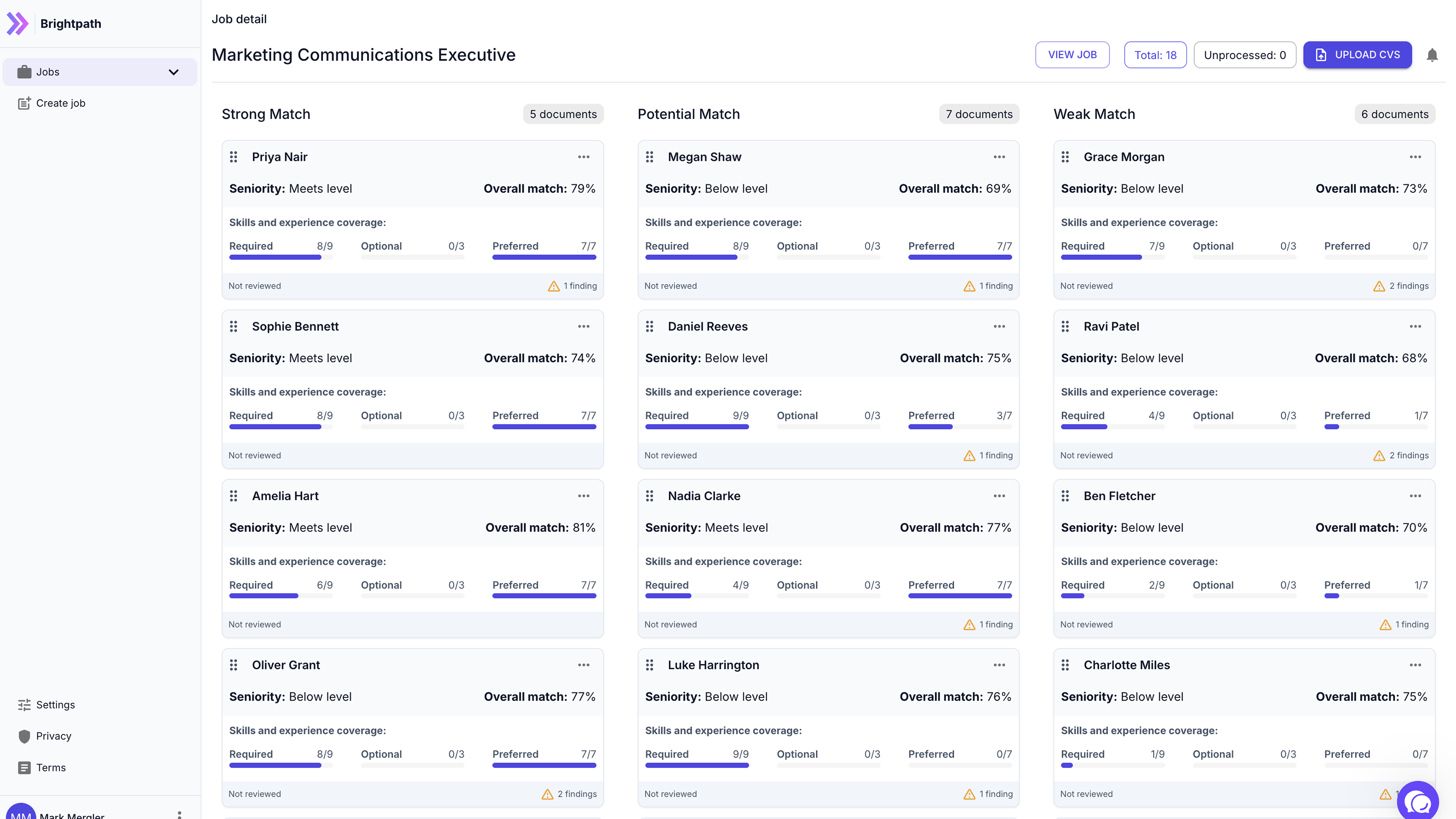Viewport: 1456px width, 819px height.
Task: Open Ravi Patel's three-dot menu
Action: pyautogui.click(x=1416, y=326)
